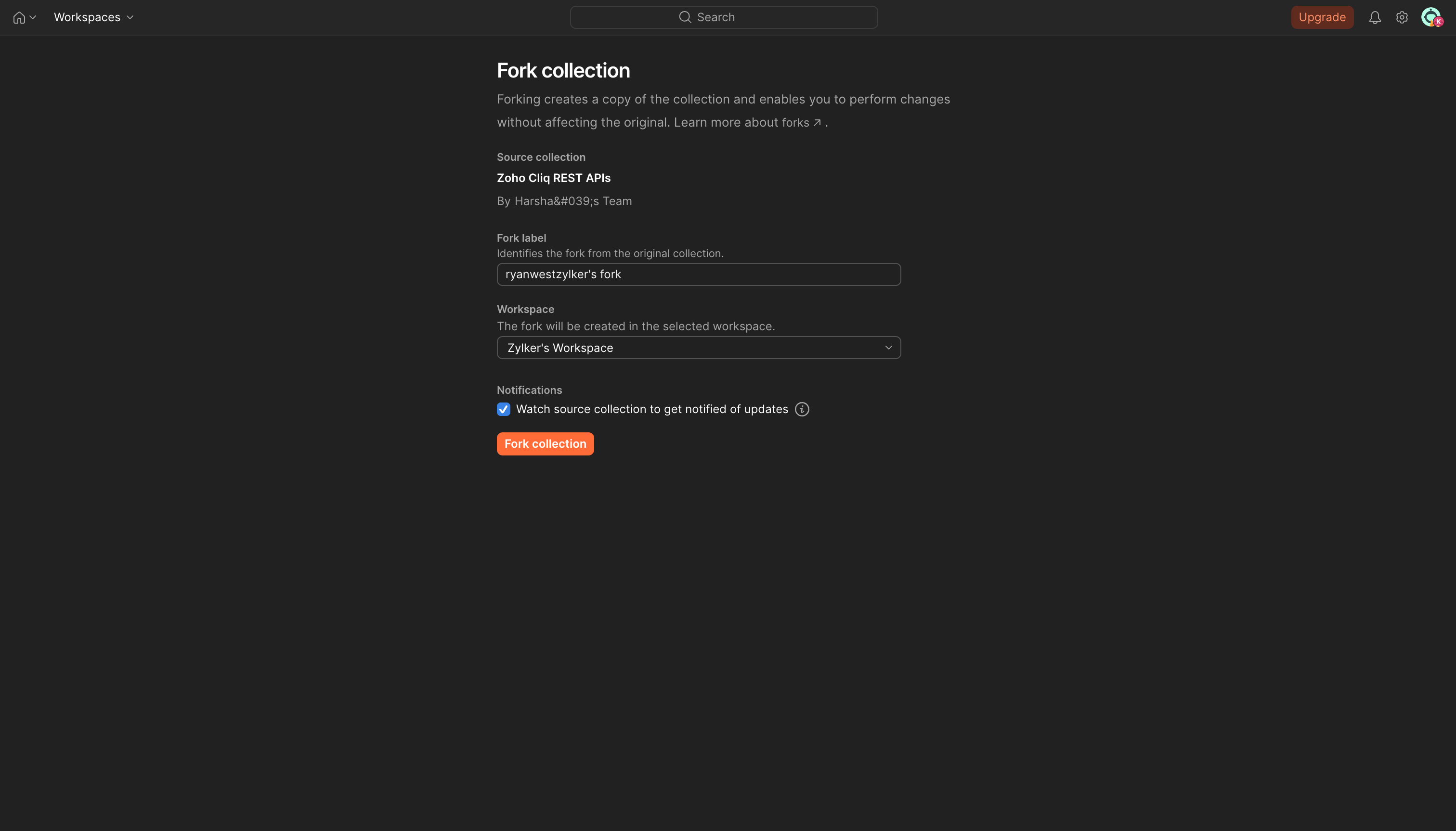Click the Fork collection page heading
This screenshot has height=831, width=1456.
click(563, 71)
